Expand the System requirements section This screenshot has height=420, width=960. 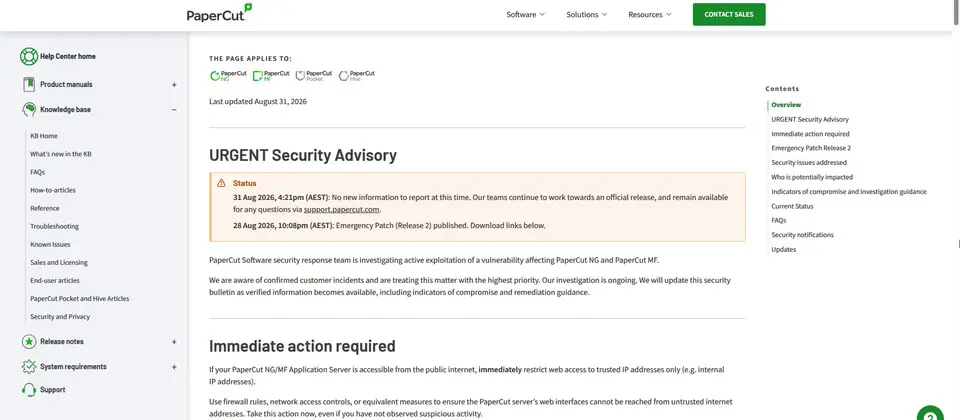pos(174,367)
